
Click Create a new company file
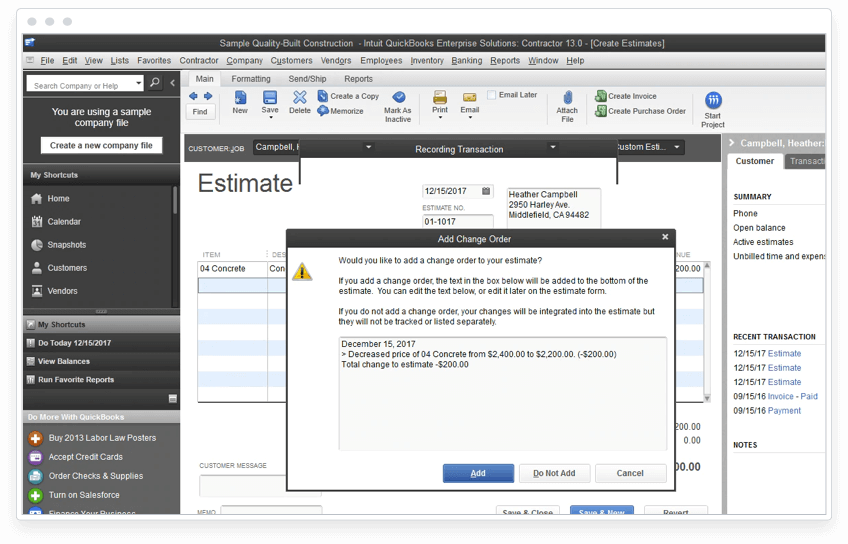click(x=101, y=145)
